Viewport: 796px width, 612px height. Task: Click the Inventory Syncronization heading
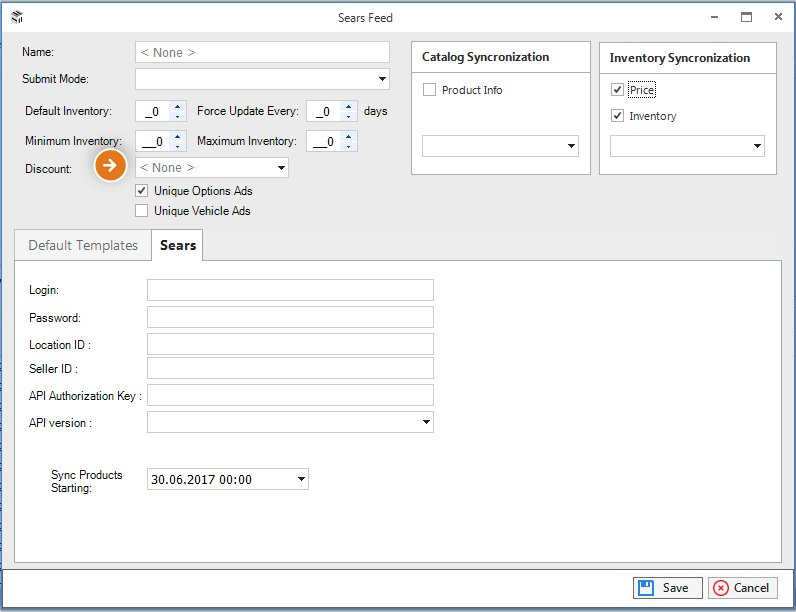click(x=679, y=58)
